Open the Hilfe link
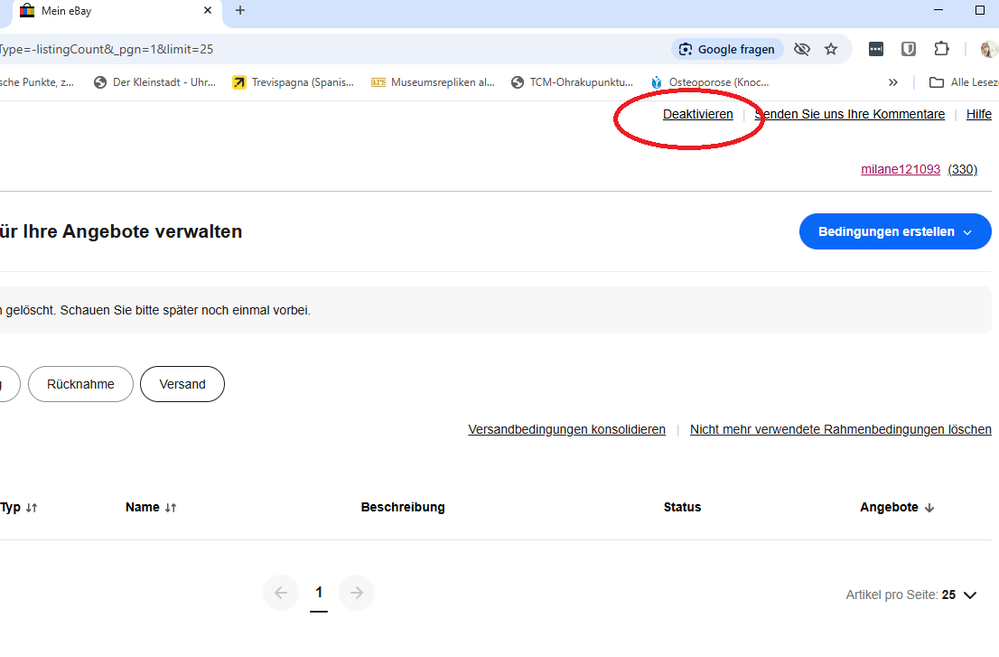Screen dimensions: 999x657 978,114
